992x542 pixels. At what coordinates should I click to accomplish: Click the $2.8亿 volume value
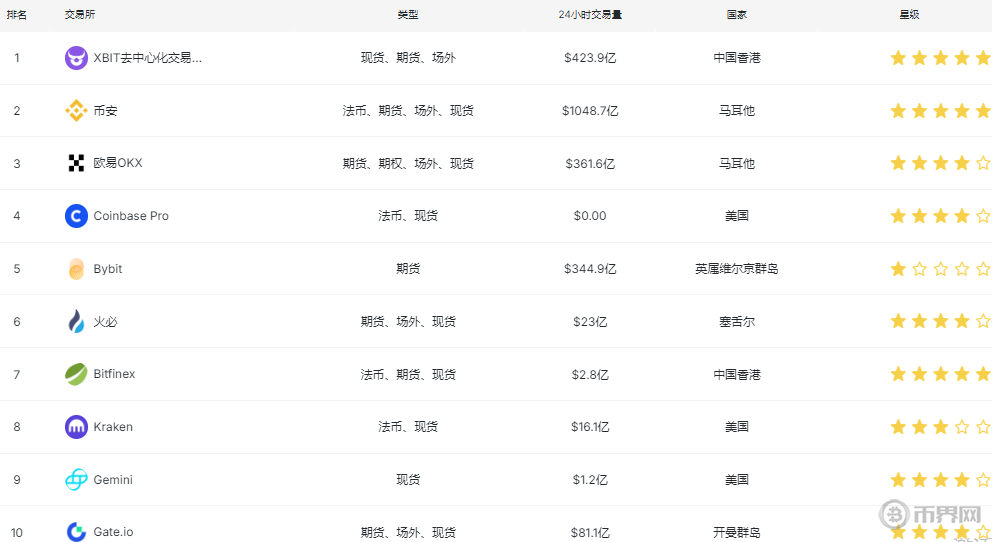(590, 374)
